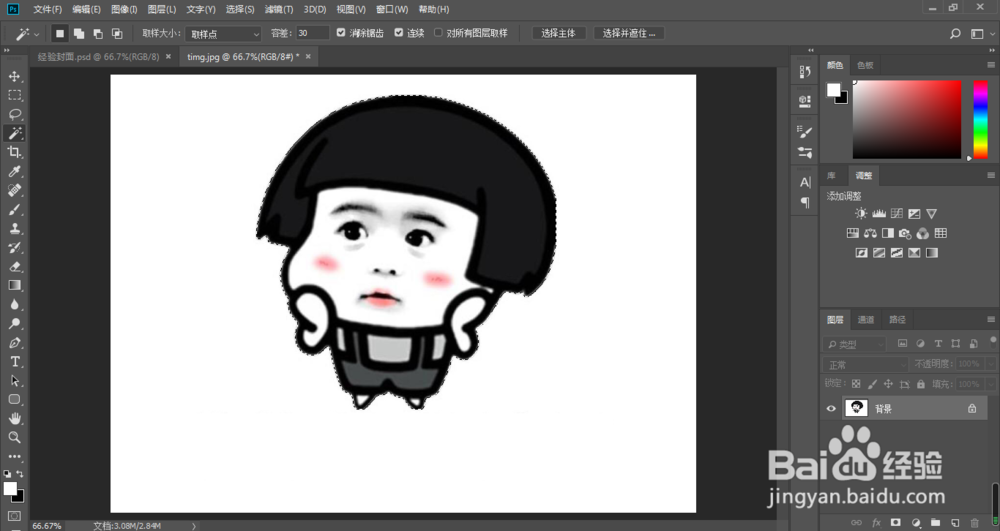Select the Eraser tool
This screenshot has width=1000, height=531.
pos(14,266)
